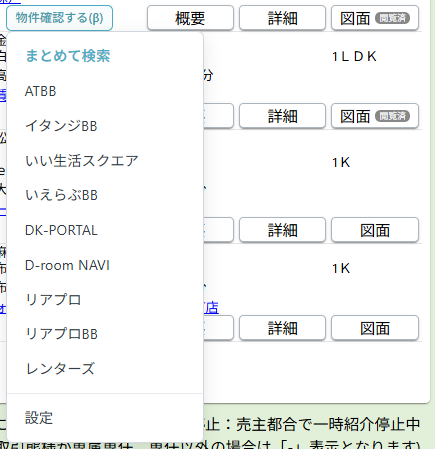The height and width of the screenshot is (449, 435).
Task: Click 詳細 button just below the 店 link
Action: 282,328
